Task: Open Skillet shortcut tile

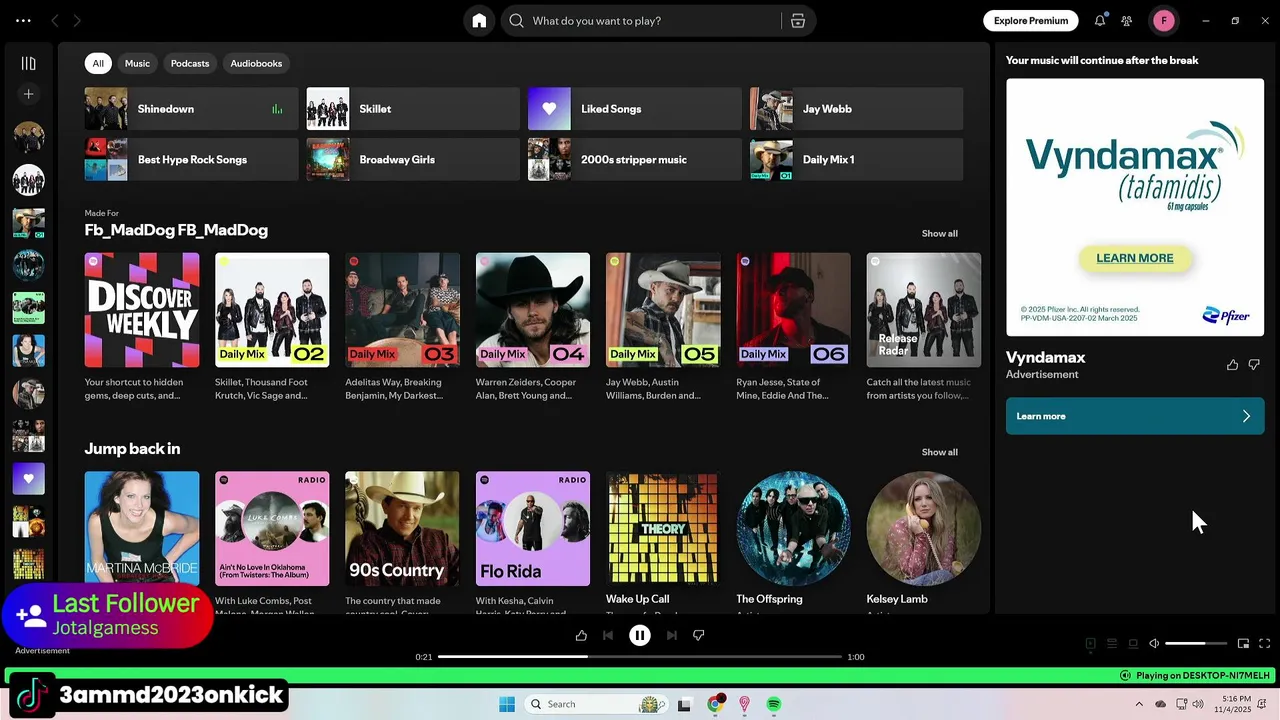Action: tap(413, 109)
